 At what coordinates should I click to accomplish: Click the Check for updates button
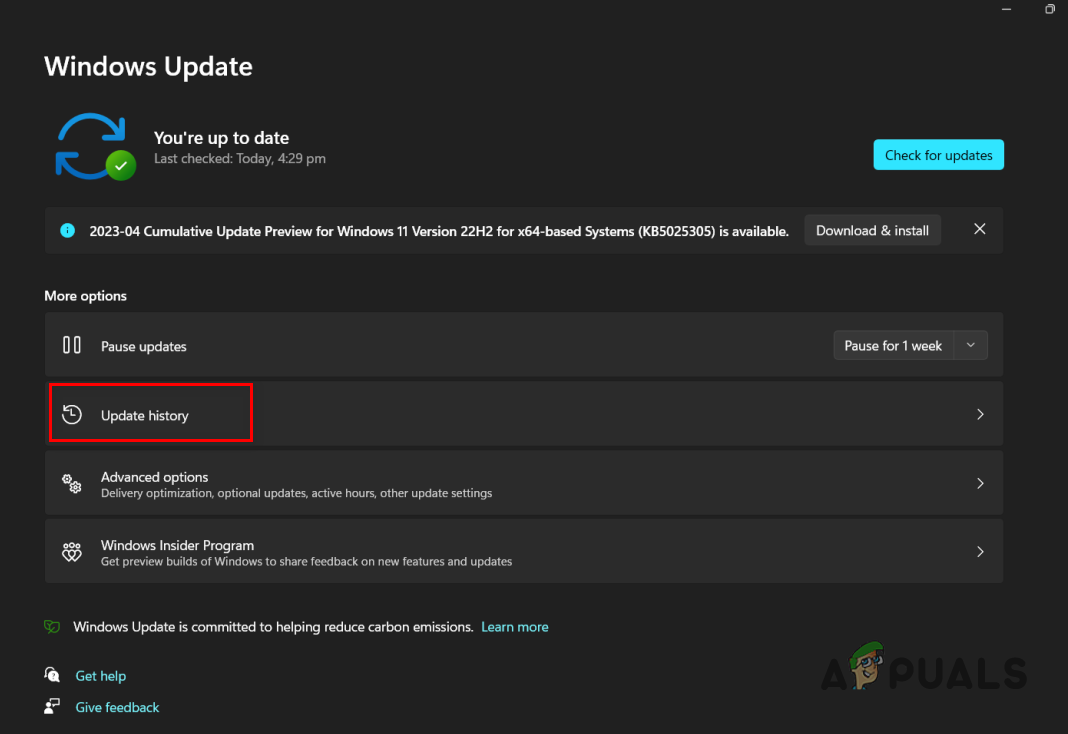point(938,155)
